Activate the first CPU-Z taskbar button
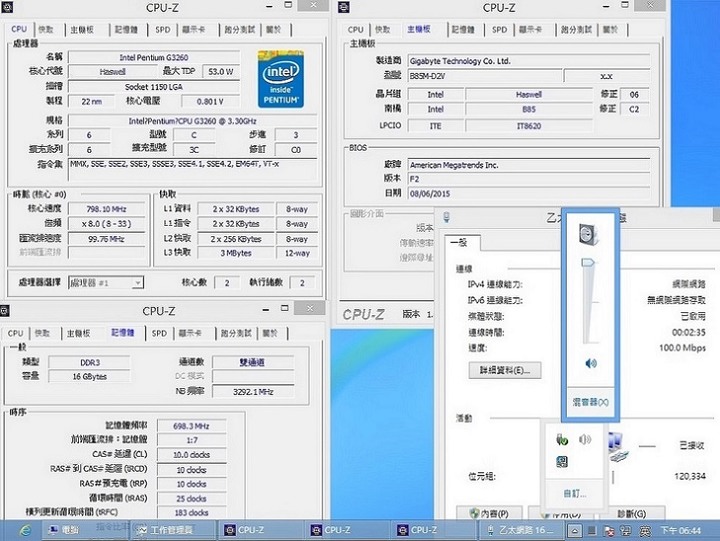 point(259,530)
